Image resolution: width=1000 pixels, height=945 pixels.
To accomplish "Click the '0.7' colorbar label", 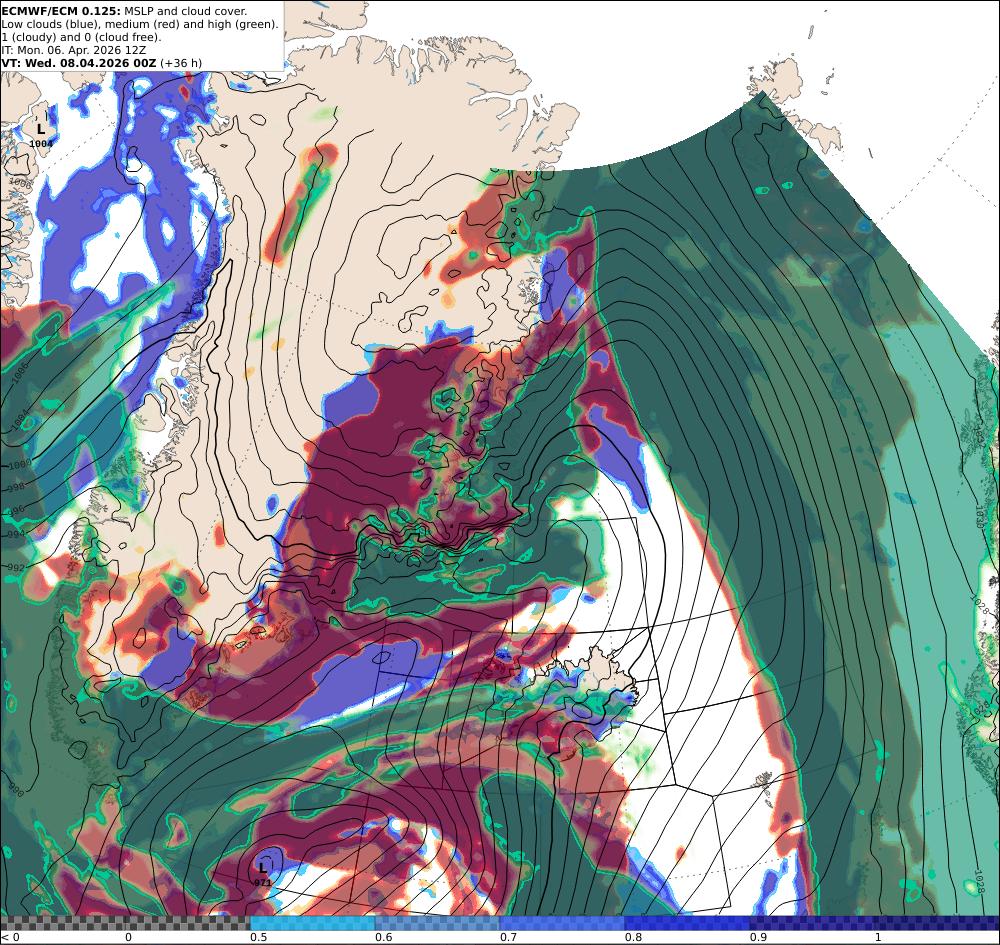I will click(508, 937).
